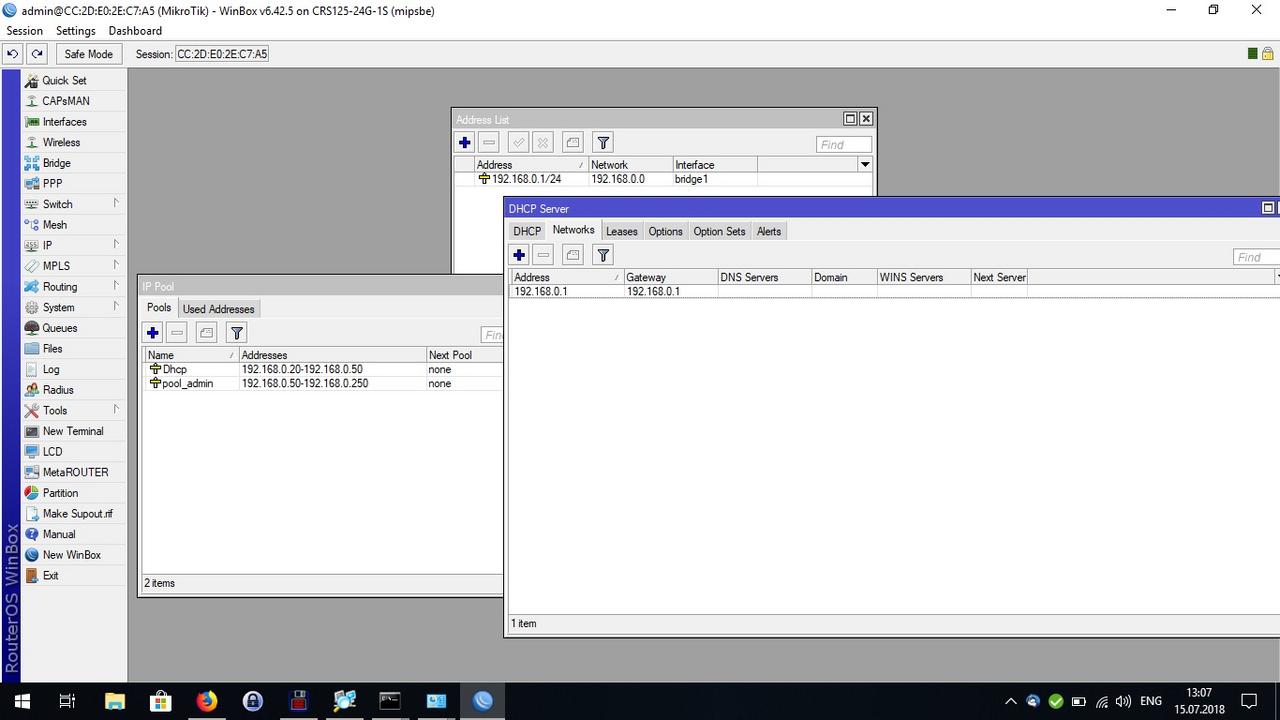Click Make Supout.rif in sidebar

(77, 514)
